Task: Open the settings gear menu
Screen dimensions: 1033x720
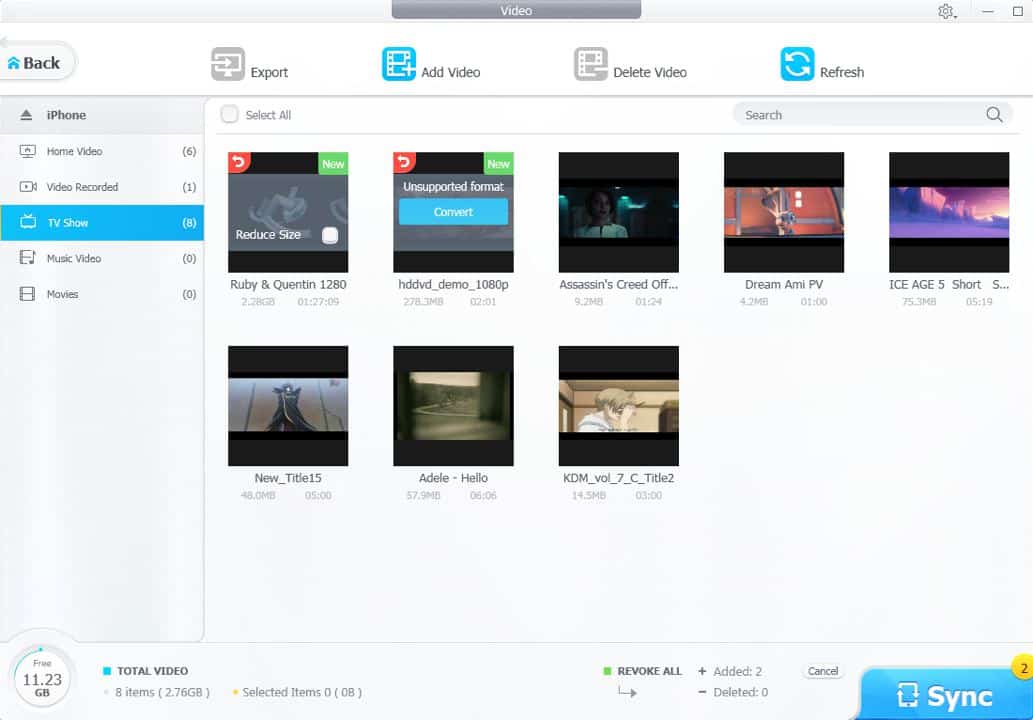Action: point(947,11)
